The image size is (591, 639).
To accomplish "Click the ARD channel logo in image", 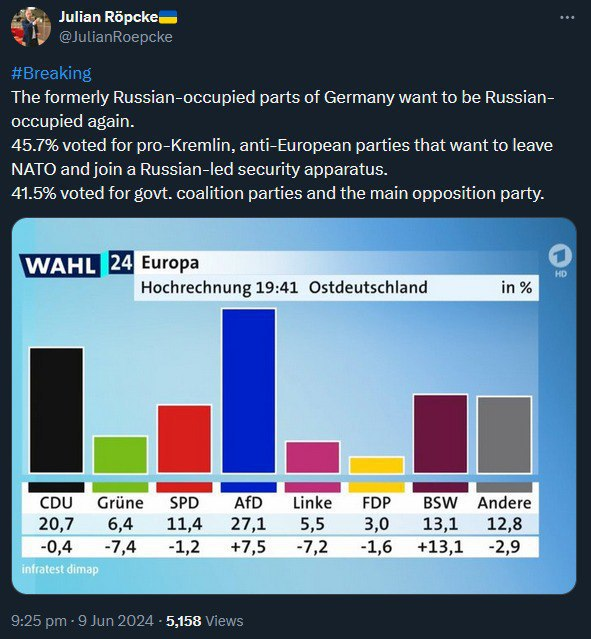I will tap(560, 260).
